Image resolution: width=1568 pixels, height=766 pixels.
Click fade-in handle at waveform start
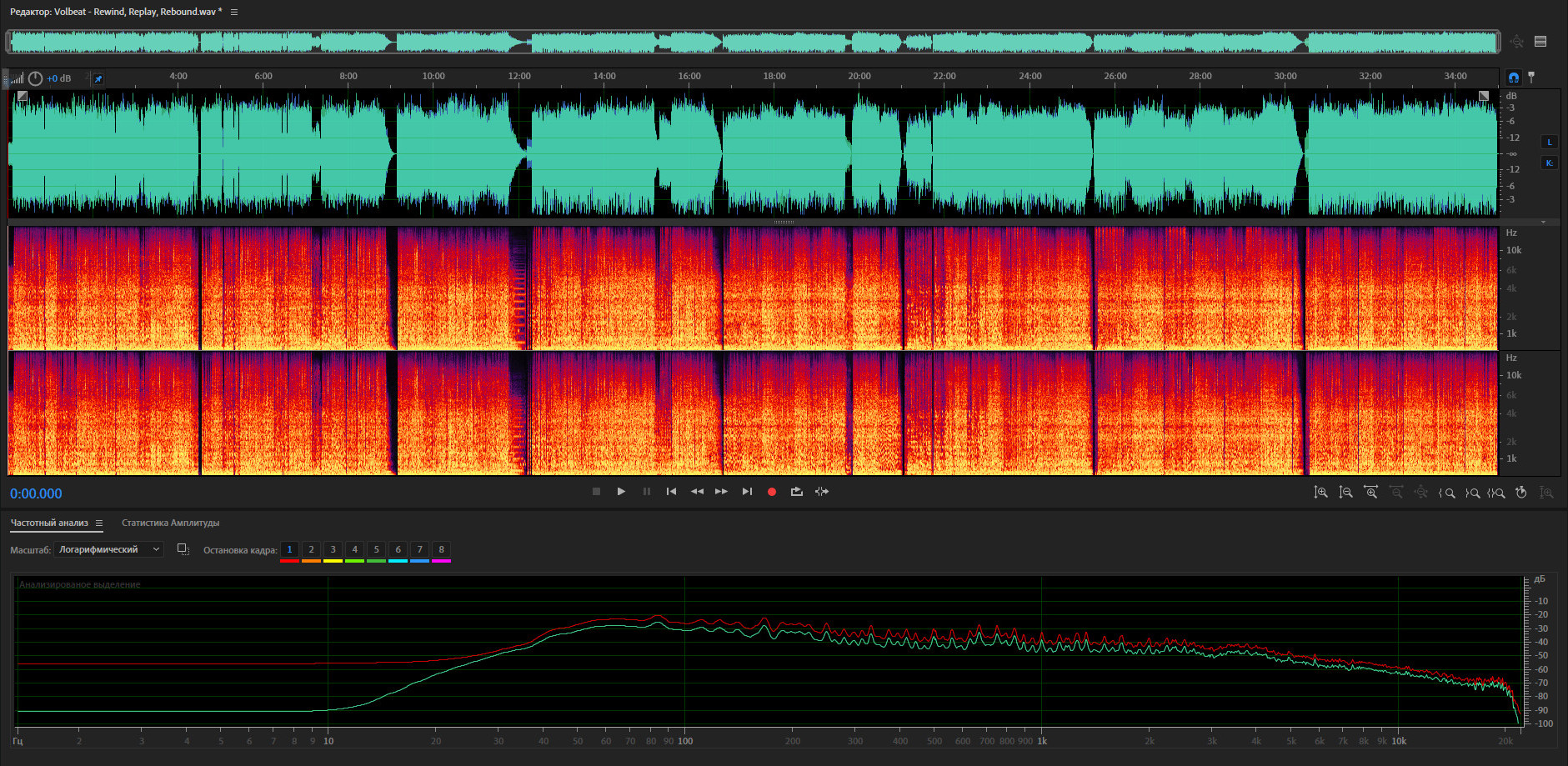tap(23, 97)
